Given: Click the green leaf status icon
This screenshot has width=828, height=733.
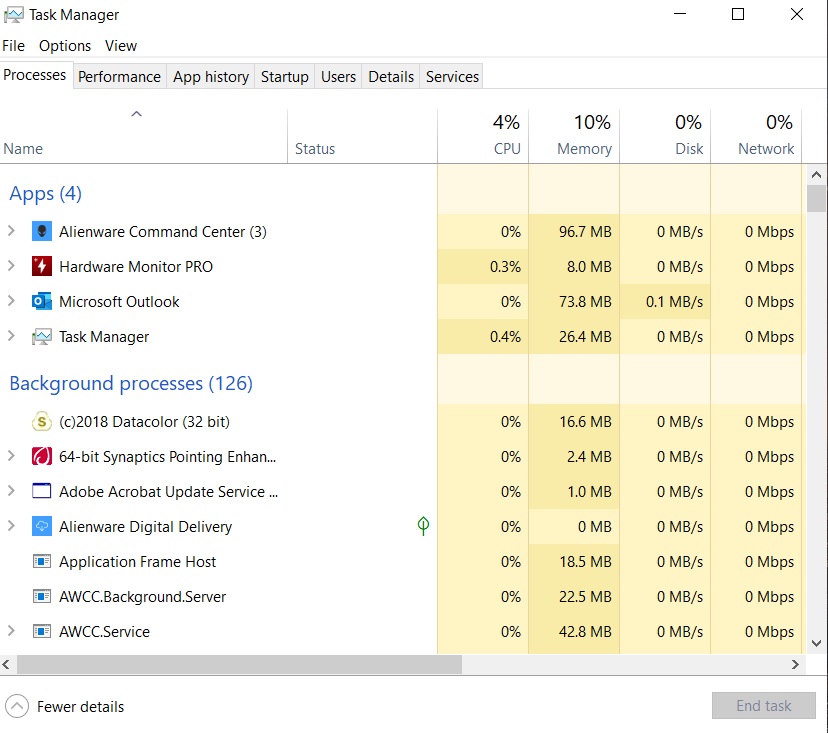Looking at the screenshot, I should pyautogui.click(x=423, y=526).
